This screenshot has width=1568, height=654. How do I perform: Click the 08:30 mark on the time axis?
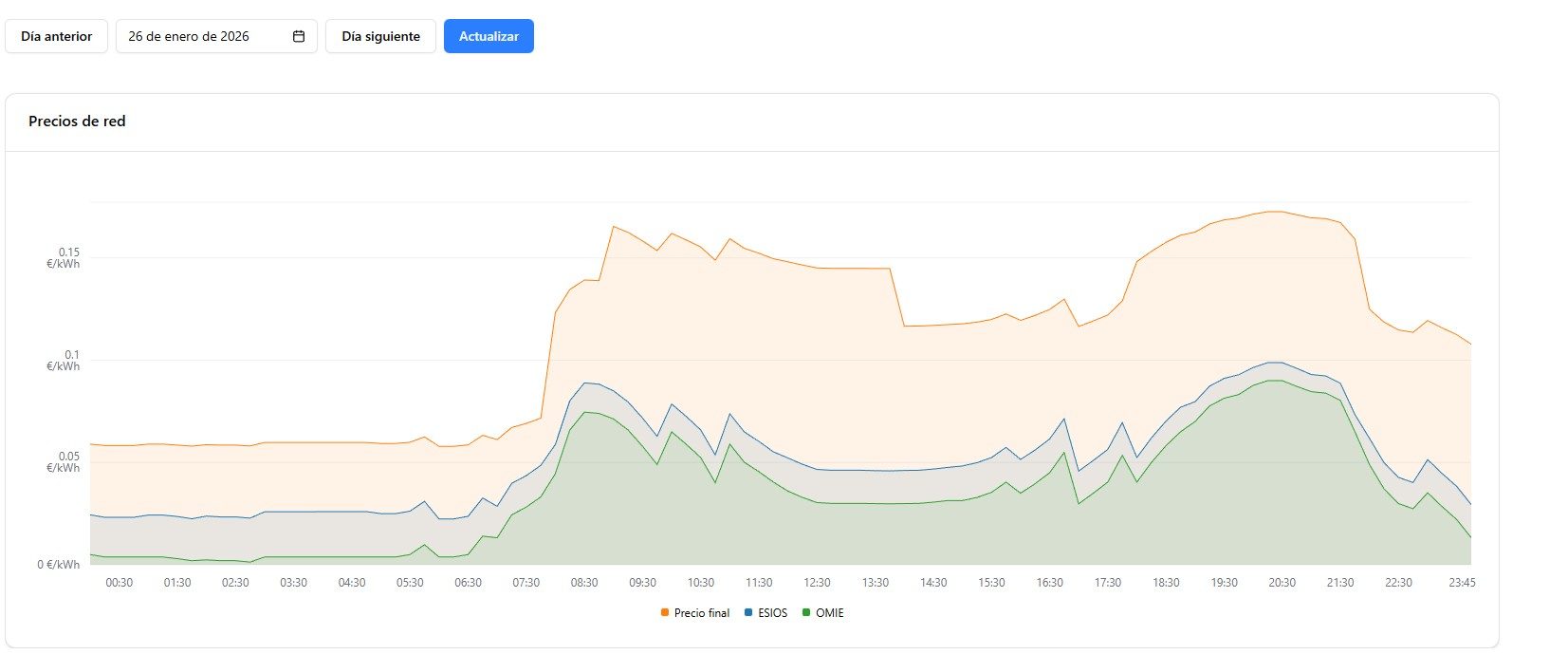point(584,583)
